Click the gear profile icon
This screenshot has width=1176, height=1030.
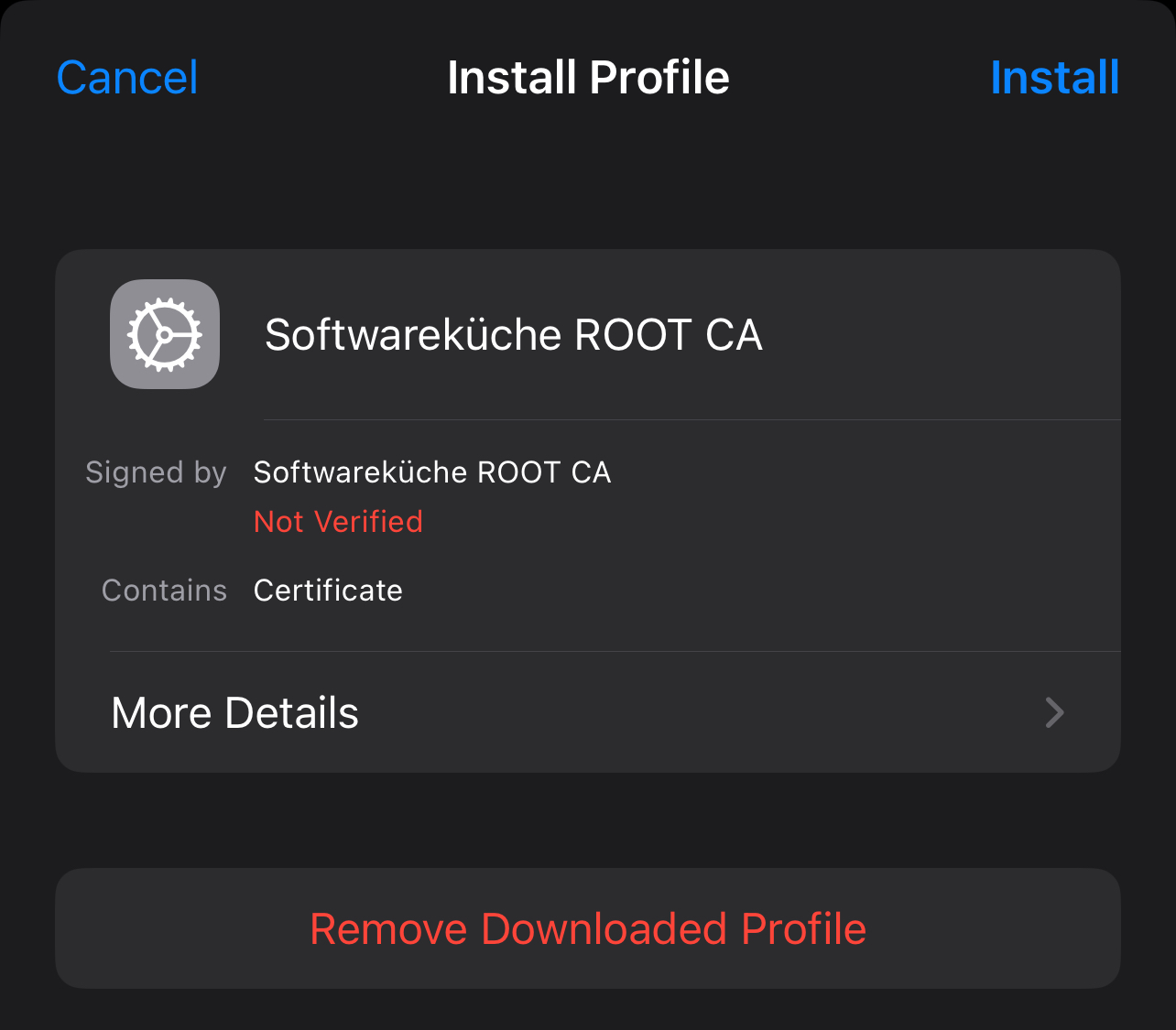[x=165, y=334]
